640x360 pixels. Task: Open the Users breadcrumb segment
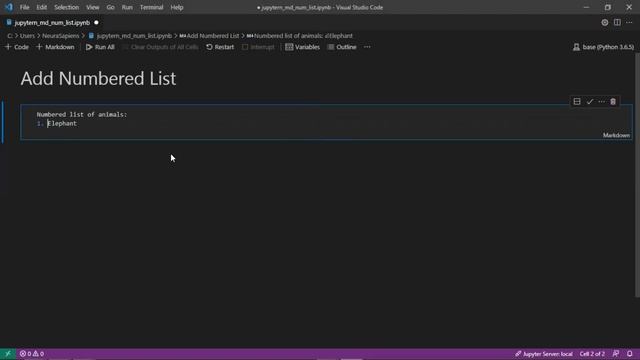[x=27, y=36]
